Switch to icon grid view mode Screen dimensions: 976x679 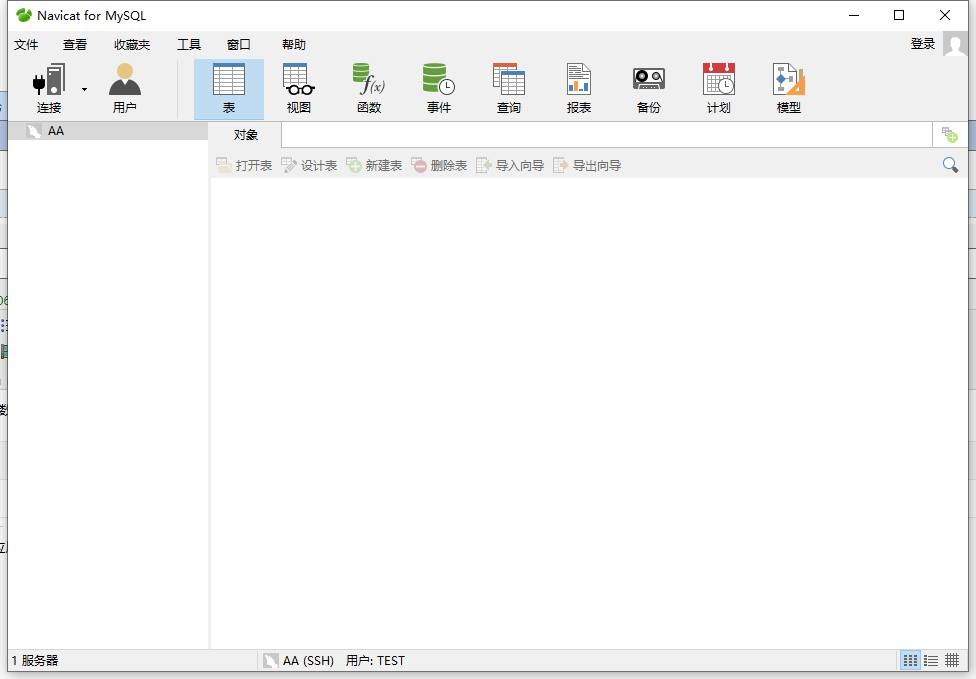pyautogui.click(x=910, y=660)
